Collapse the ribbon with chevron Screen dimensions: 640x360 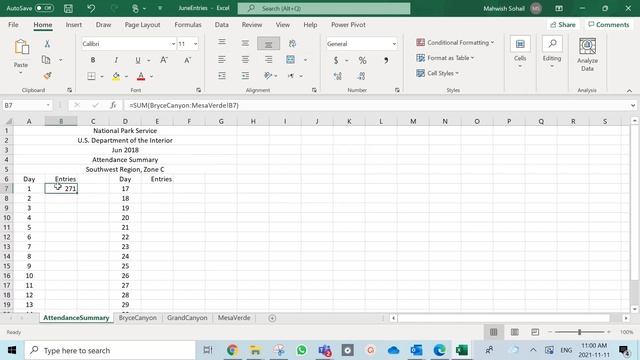(x=629, y=91)
